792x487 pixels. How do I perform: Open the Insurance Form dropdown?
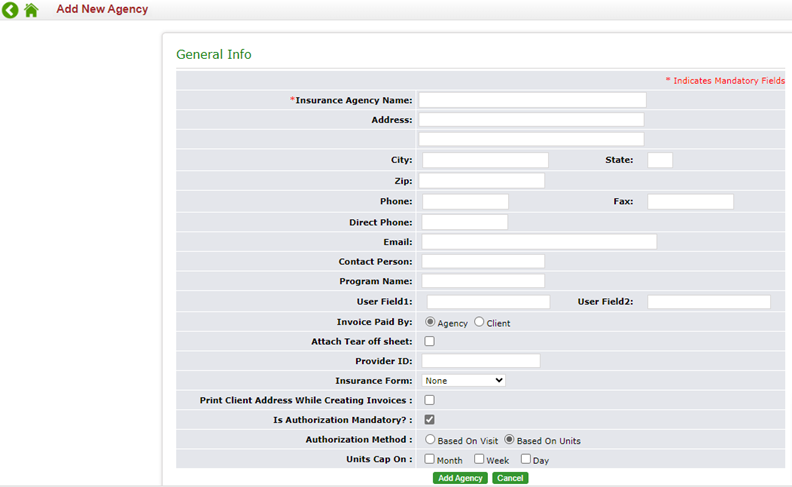464,380
